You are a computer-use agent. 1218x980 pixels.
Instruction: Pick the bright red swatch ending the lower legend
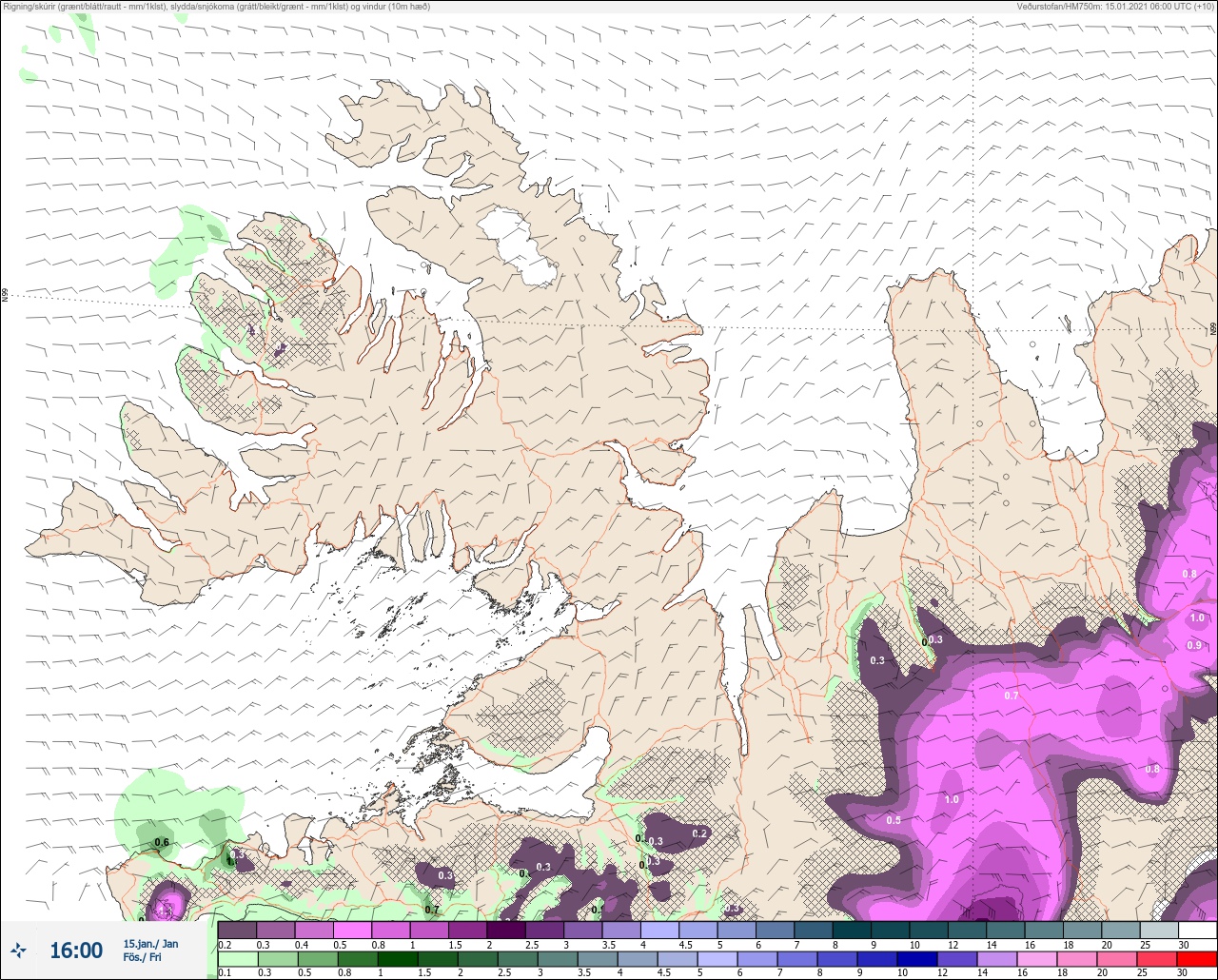click(x=1198, y=958)
